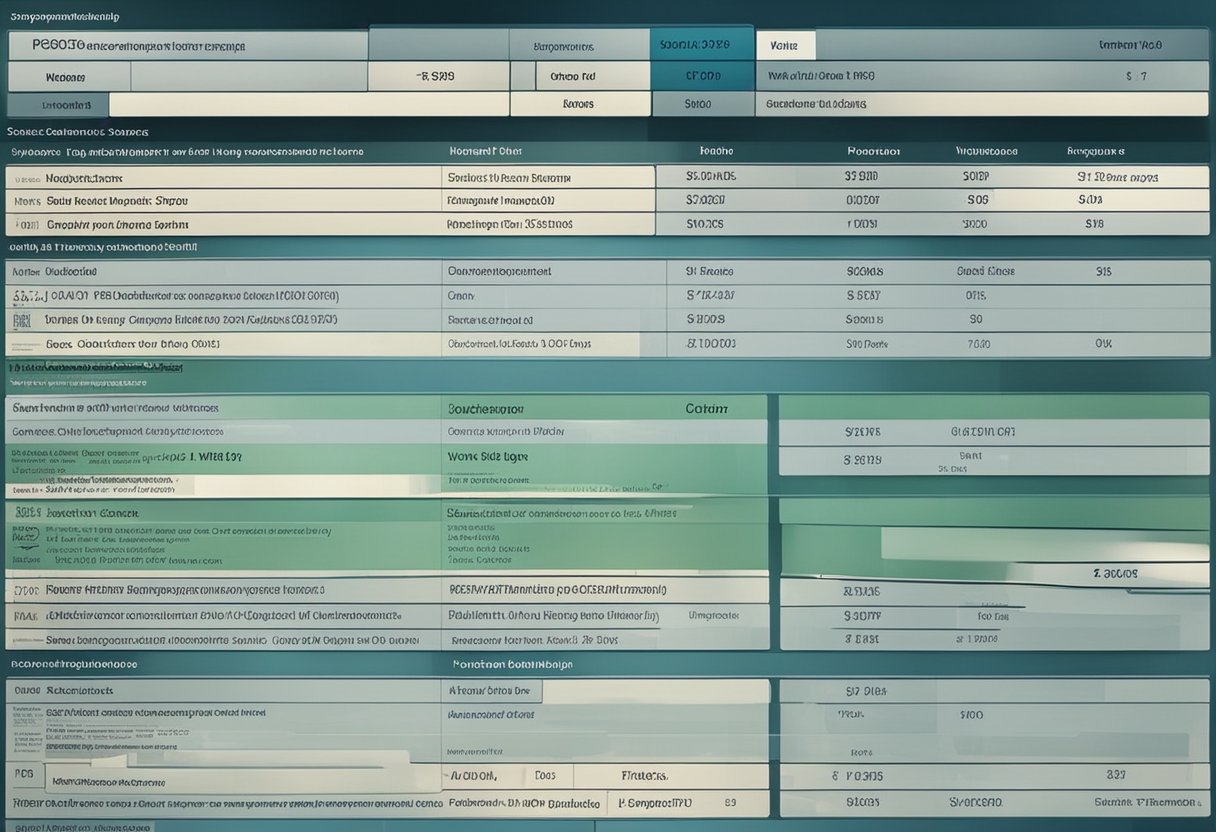Click the small 'Dooa' cell in the bottom table

click(546, 775)
